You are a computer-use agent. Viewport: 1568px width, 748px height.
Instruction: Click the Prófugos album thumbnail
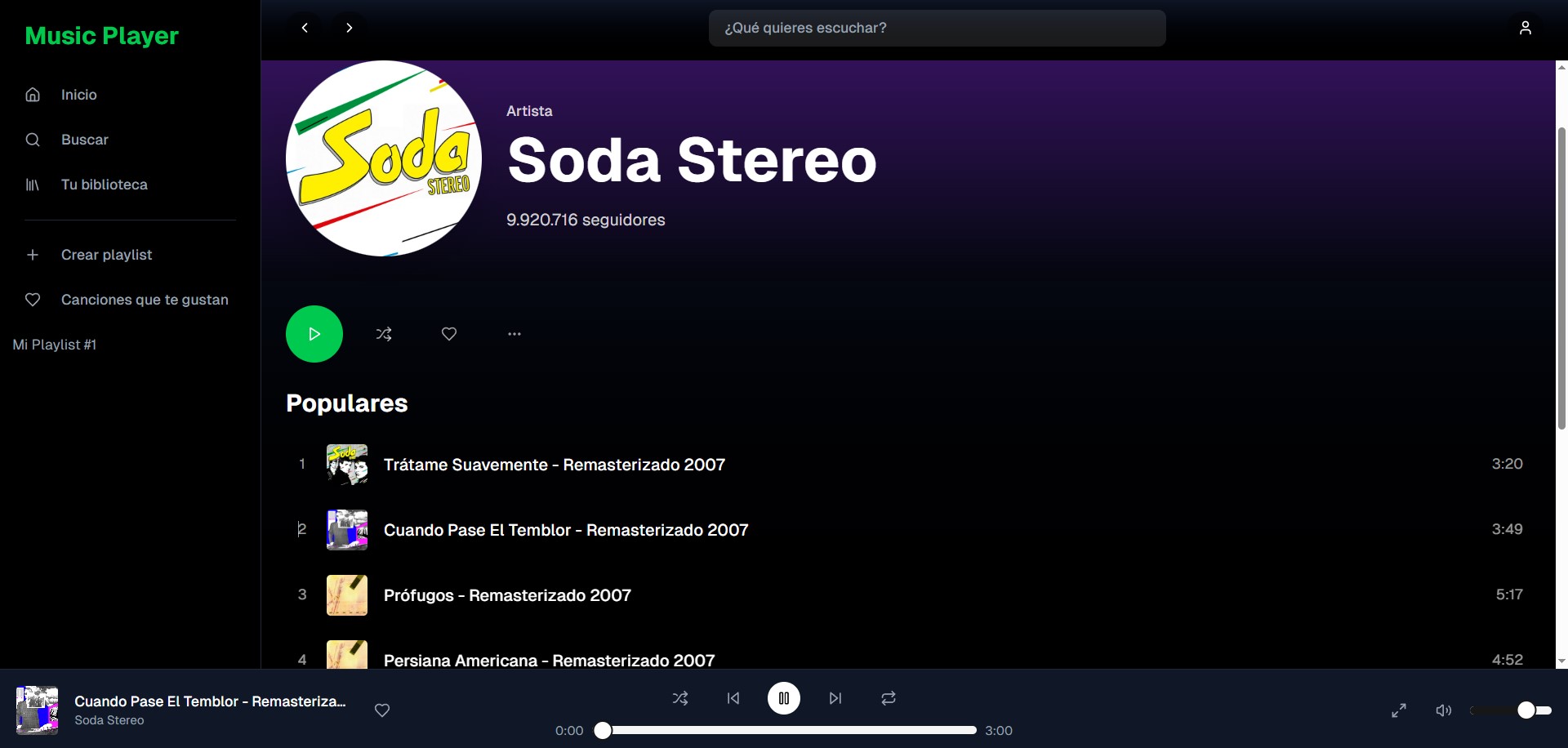(347, 595)
